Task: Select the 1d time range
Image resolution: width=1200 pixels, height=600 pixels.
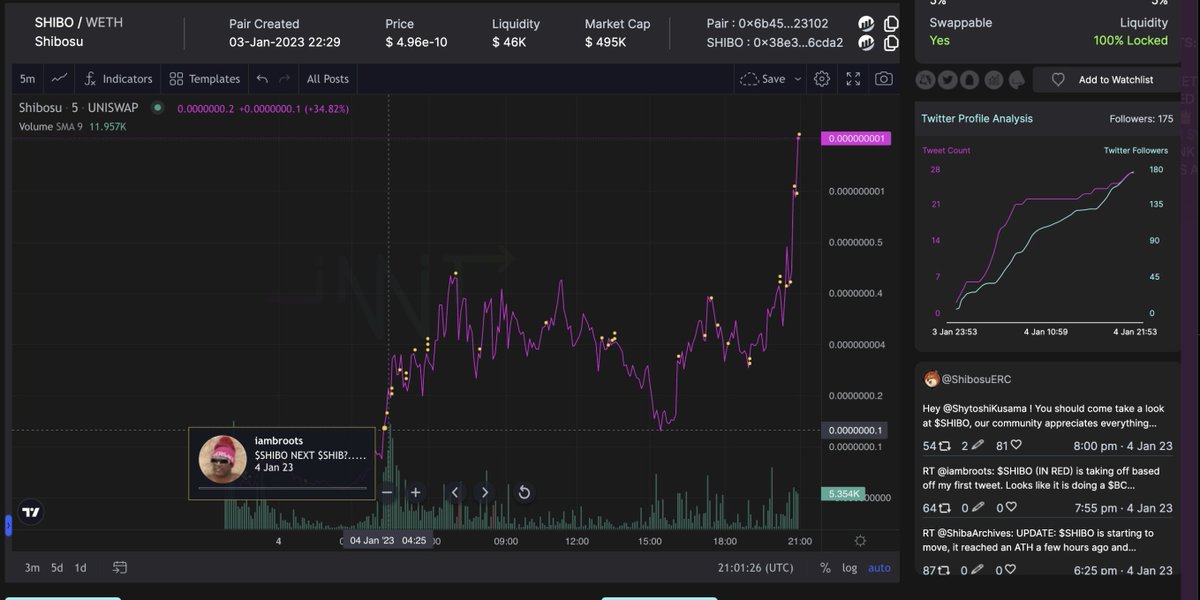Action: [x=80, y=568]
